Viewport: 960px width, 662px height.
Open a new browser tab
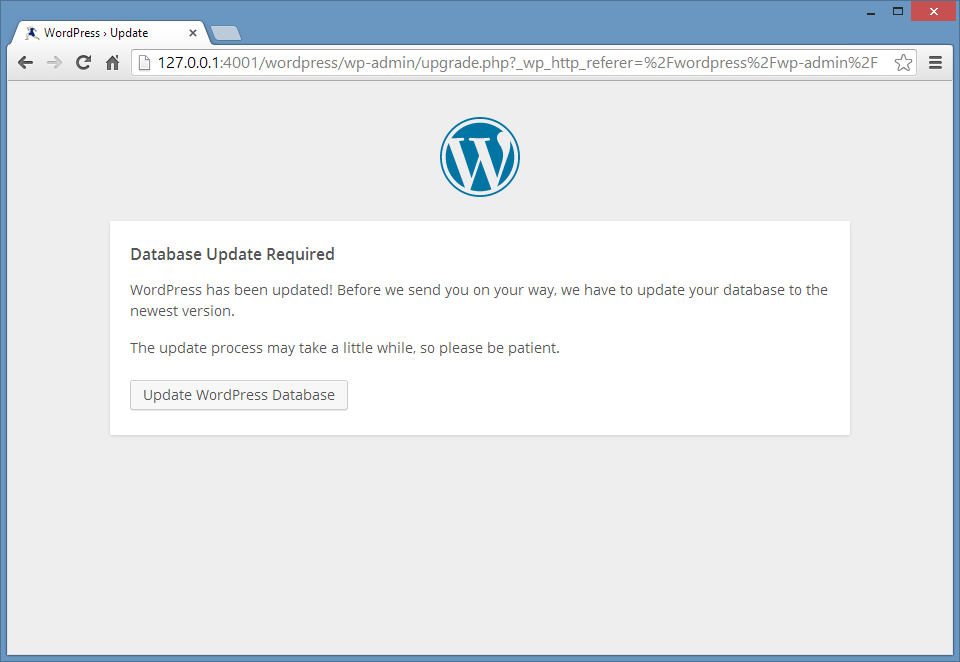[226, 33]
